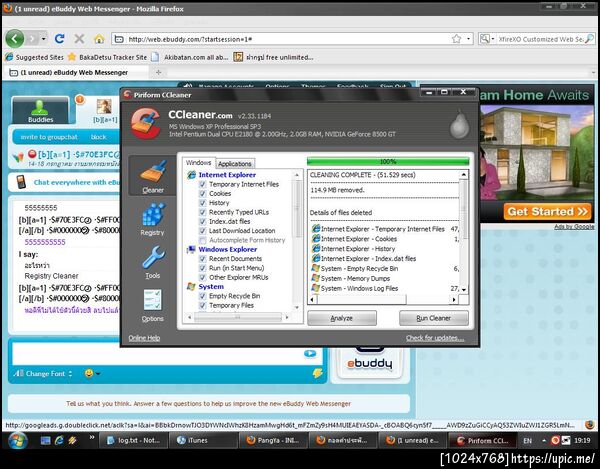Click the Firefox forward arrow button

click(x=33, y=39)
